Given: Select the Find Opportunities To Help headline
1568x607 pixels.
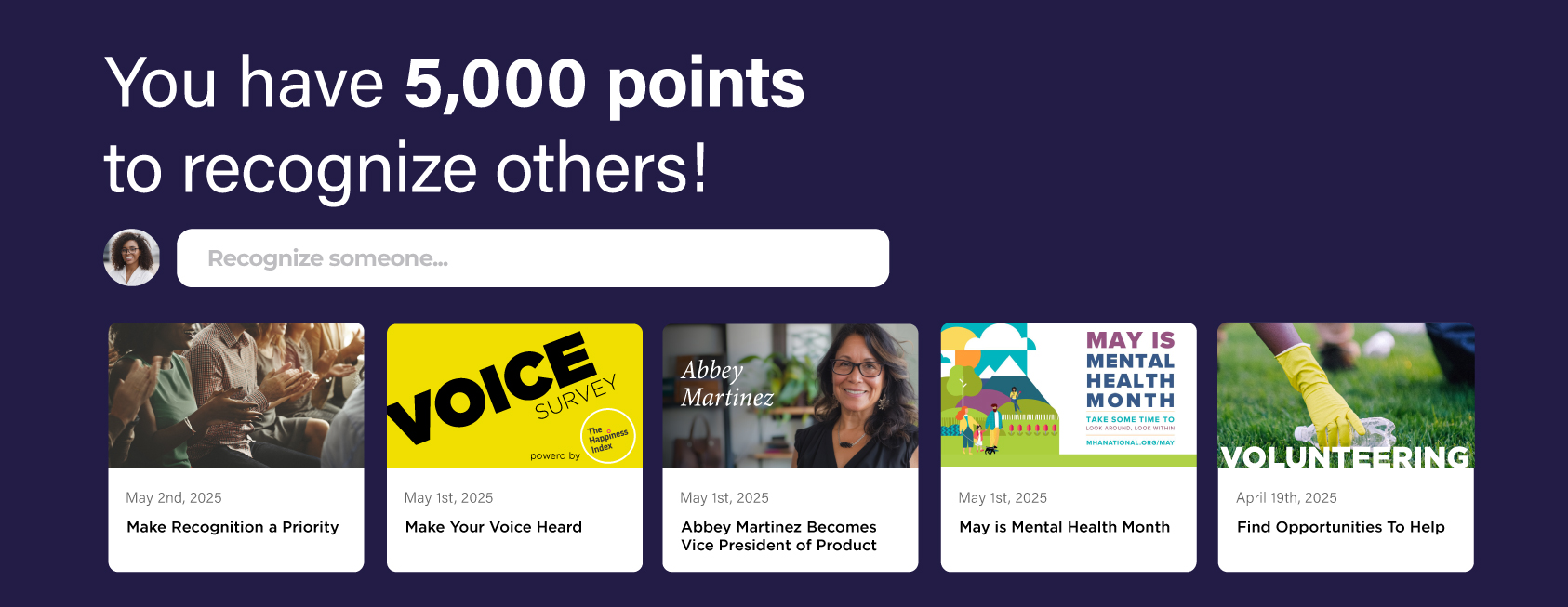Looking at the screenshot, I should coord(1340,527).
